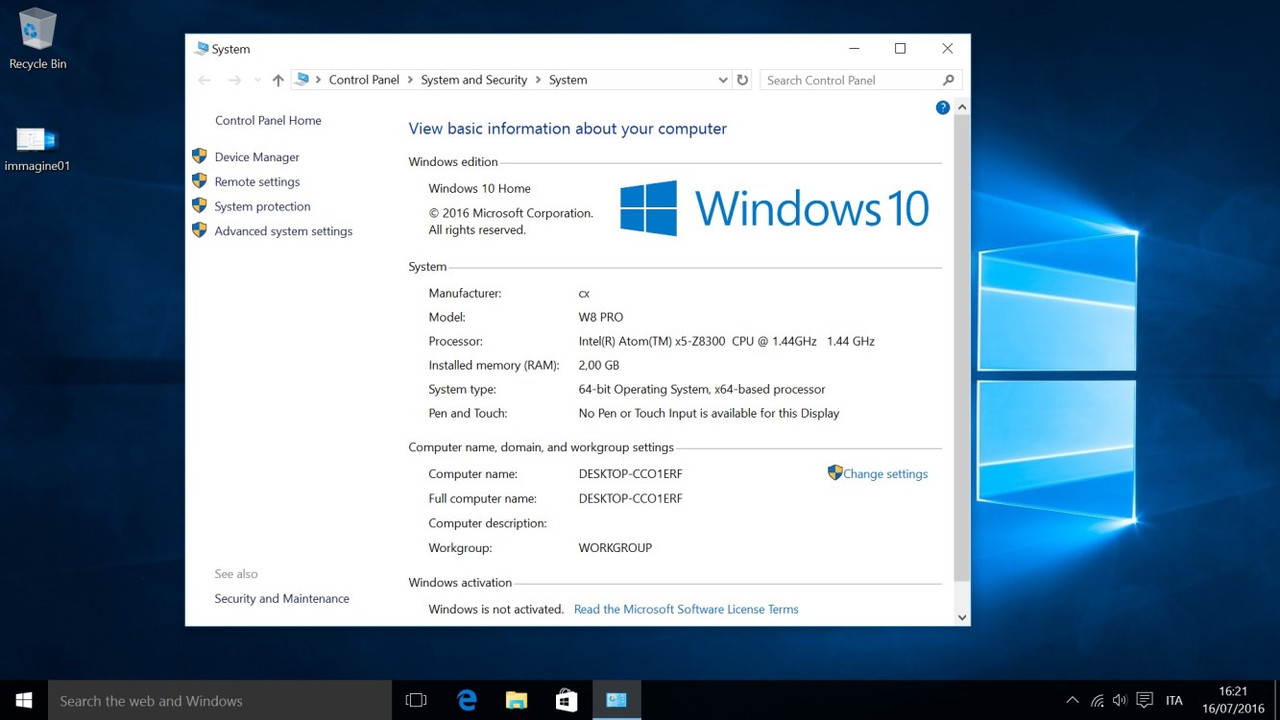The height and width of the screenshot is (720, 1280).
Task: Click the shield icon beside Remote settings
Action: (199, 181)
